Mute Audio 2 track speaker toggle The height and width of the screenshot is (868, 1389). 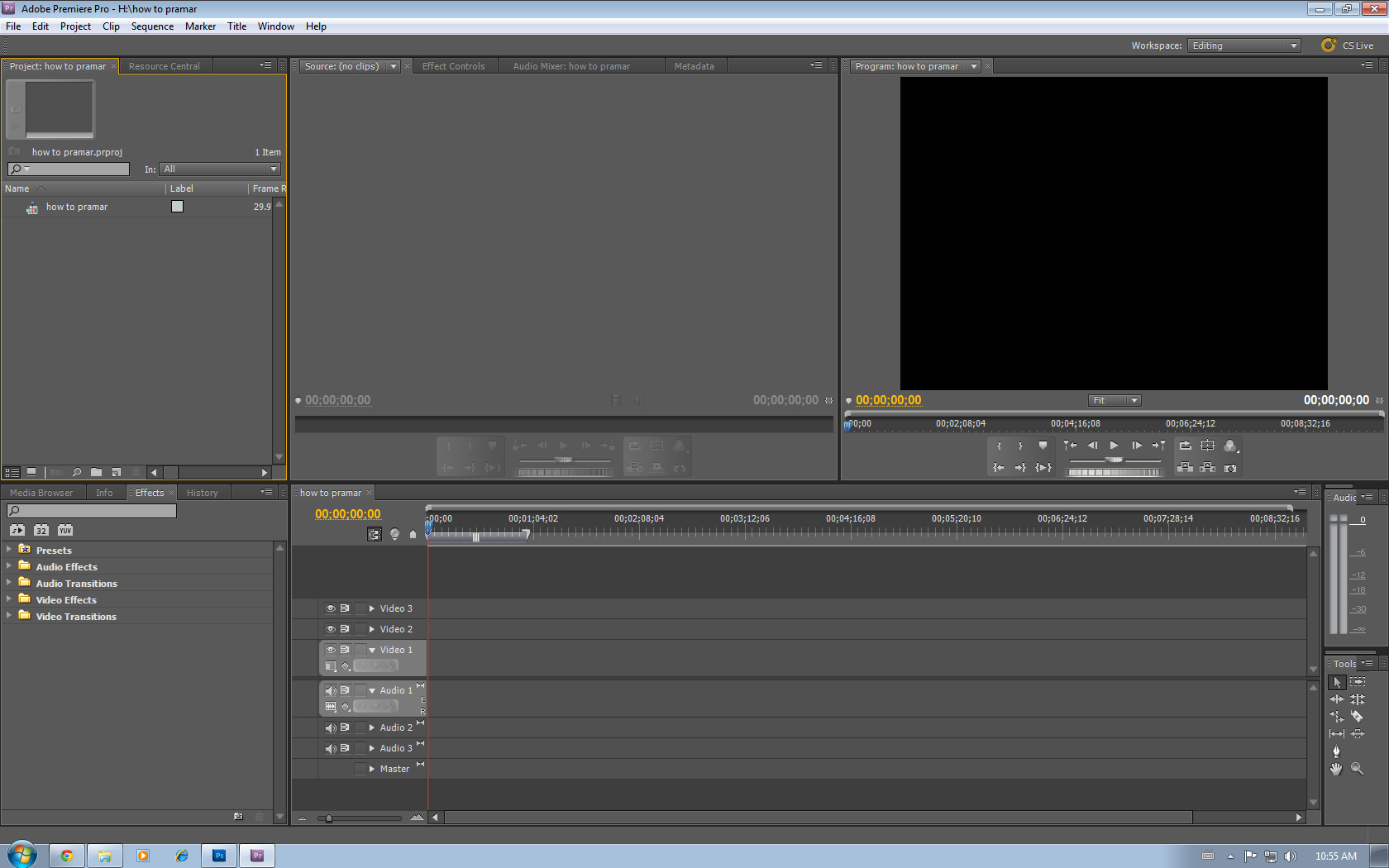tap(331, 727)
